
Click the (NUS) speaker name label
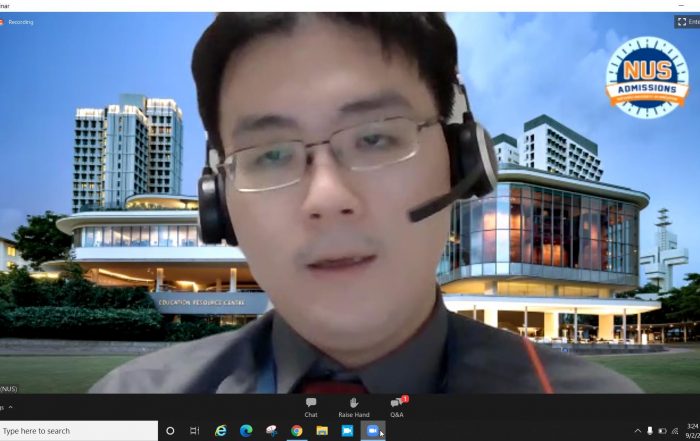[x=8, y=389]
